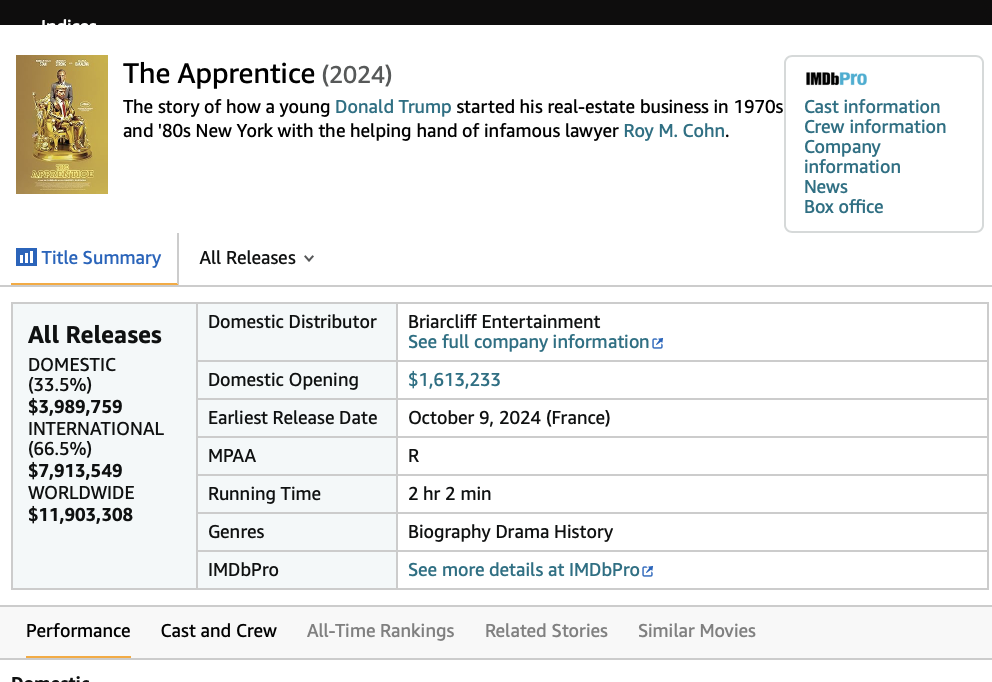Follow the Roy M. Cohn link

click(x=674, y=131)
